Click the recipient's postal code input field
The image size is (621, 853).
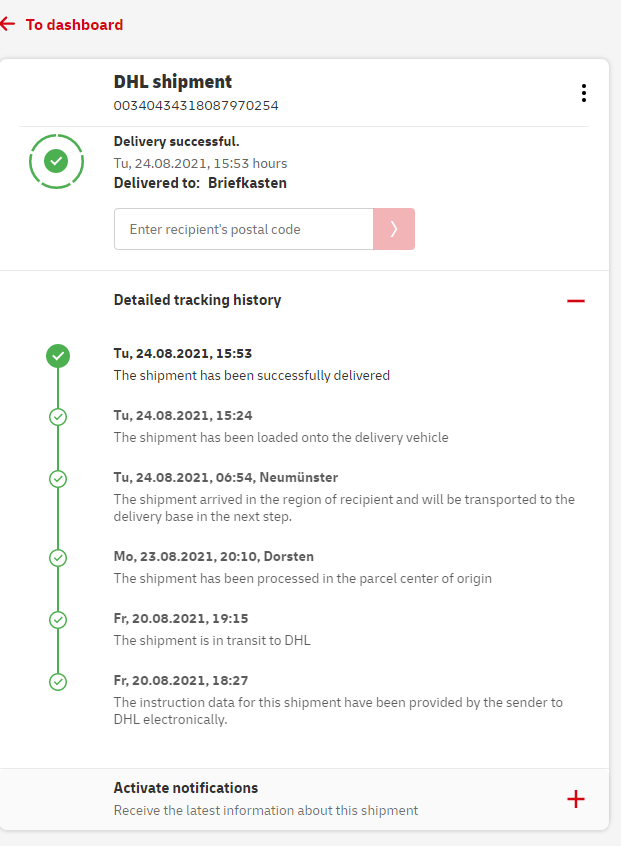243,229
